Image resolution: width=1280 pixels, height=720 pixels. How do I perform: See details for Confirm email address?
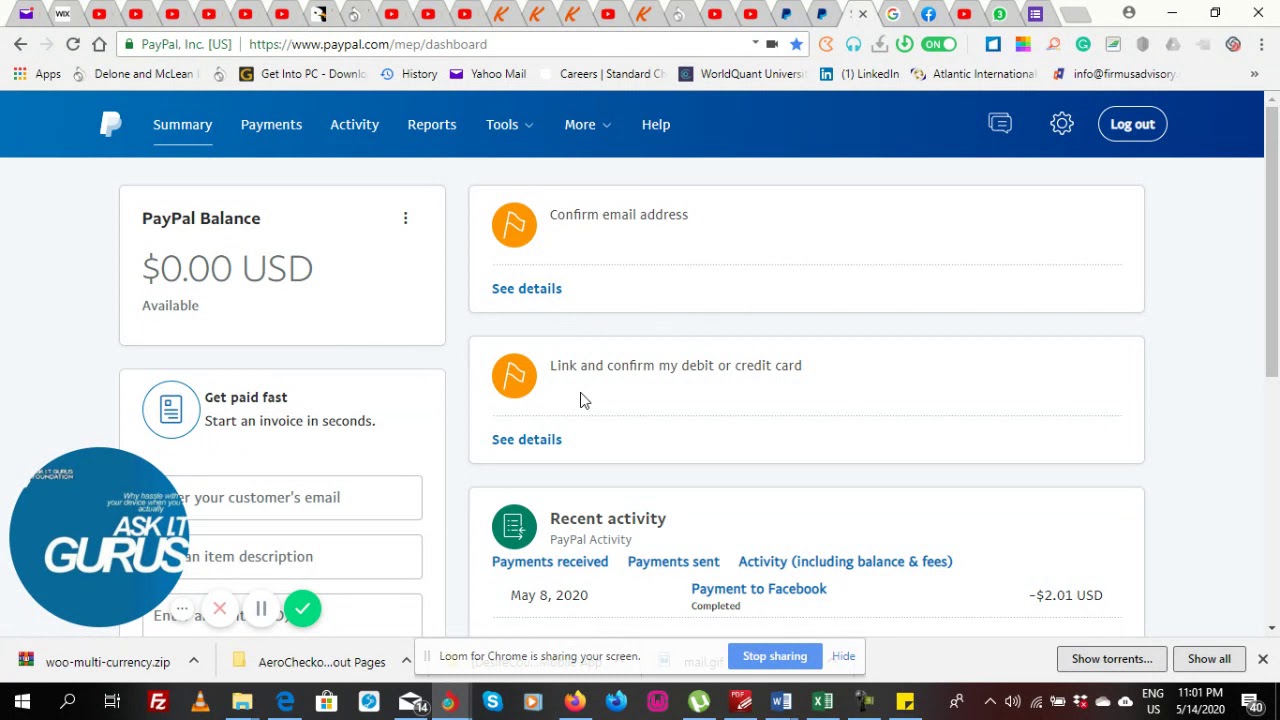tap(526, 288)
